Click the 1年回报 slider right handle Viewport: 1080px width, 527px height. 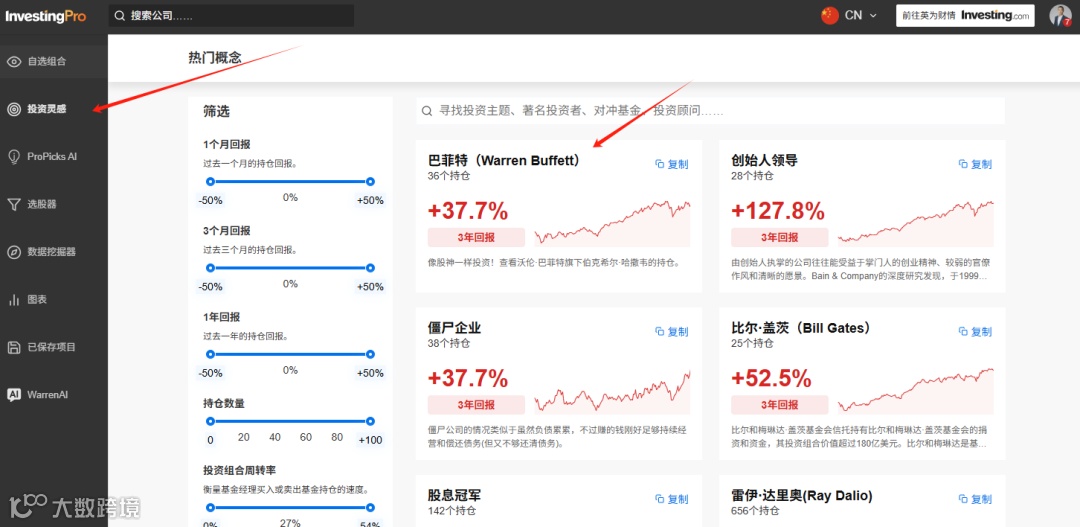[370, 353]
